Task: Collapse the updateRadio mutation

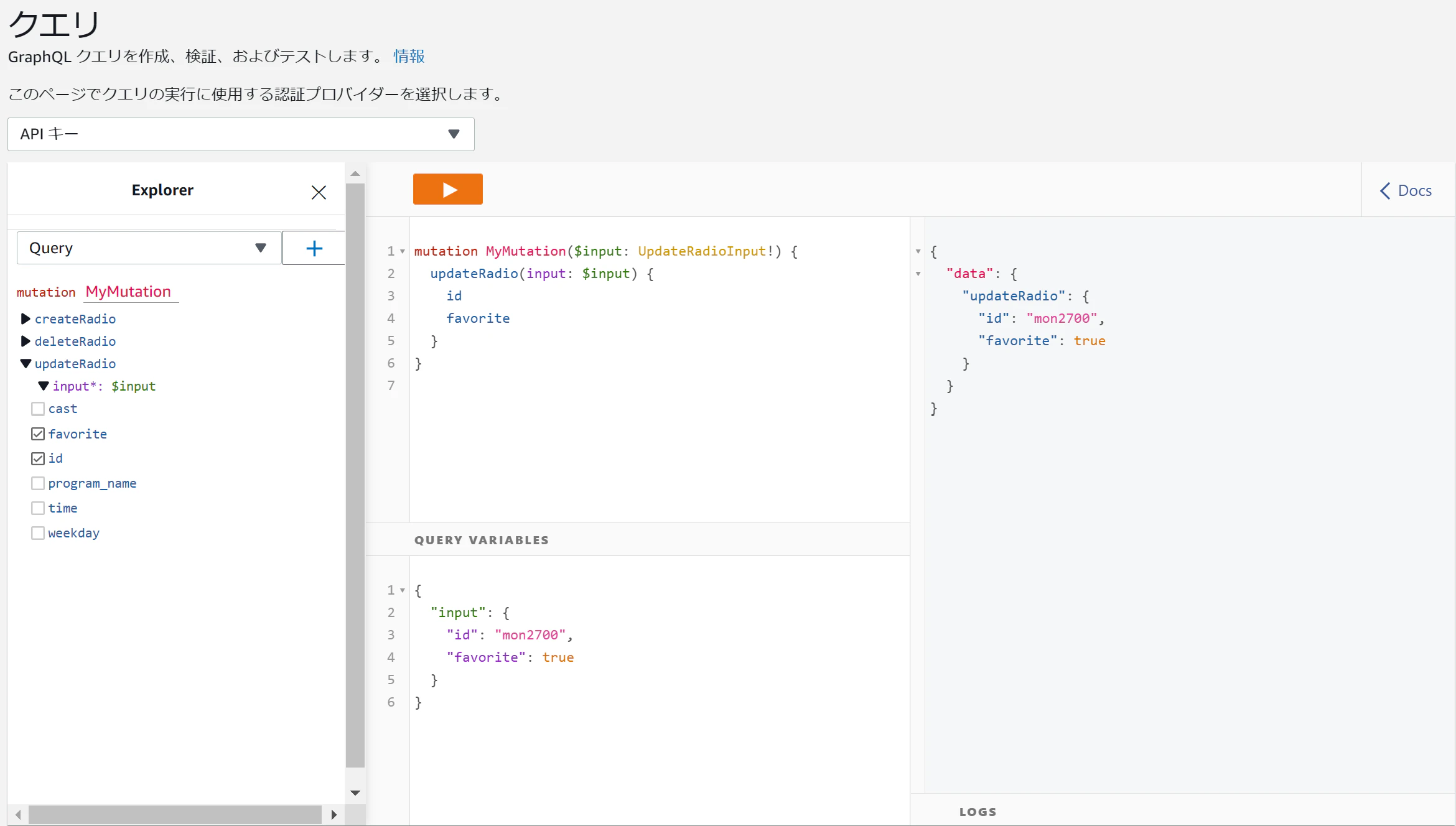Action: point(26,364)
